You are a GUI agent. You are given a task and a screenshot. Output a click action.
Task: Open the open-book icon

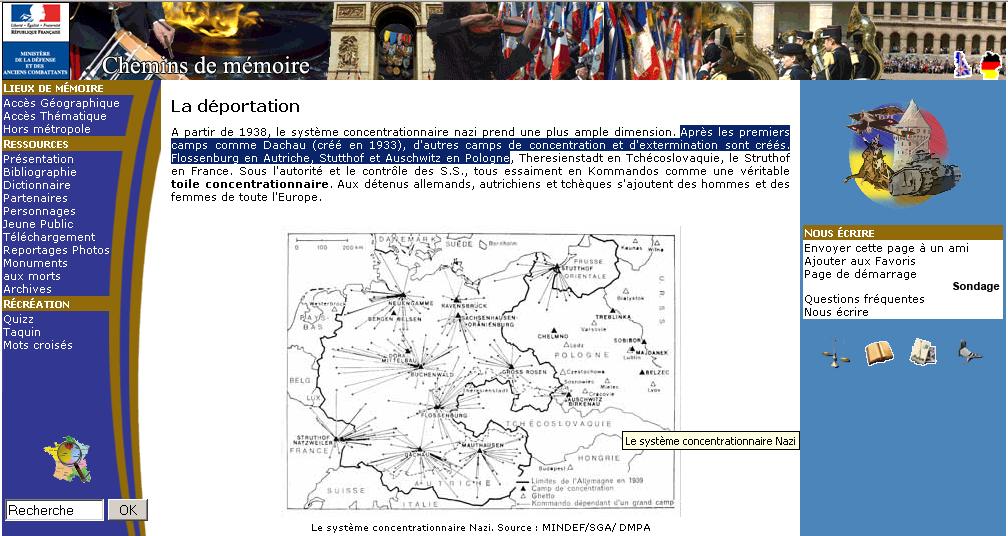point(879,353)
